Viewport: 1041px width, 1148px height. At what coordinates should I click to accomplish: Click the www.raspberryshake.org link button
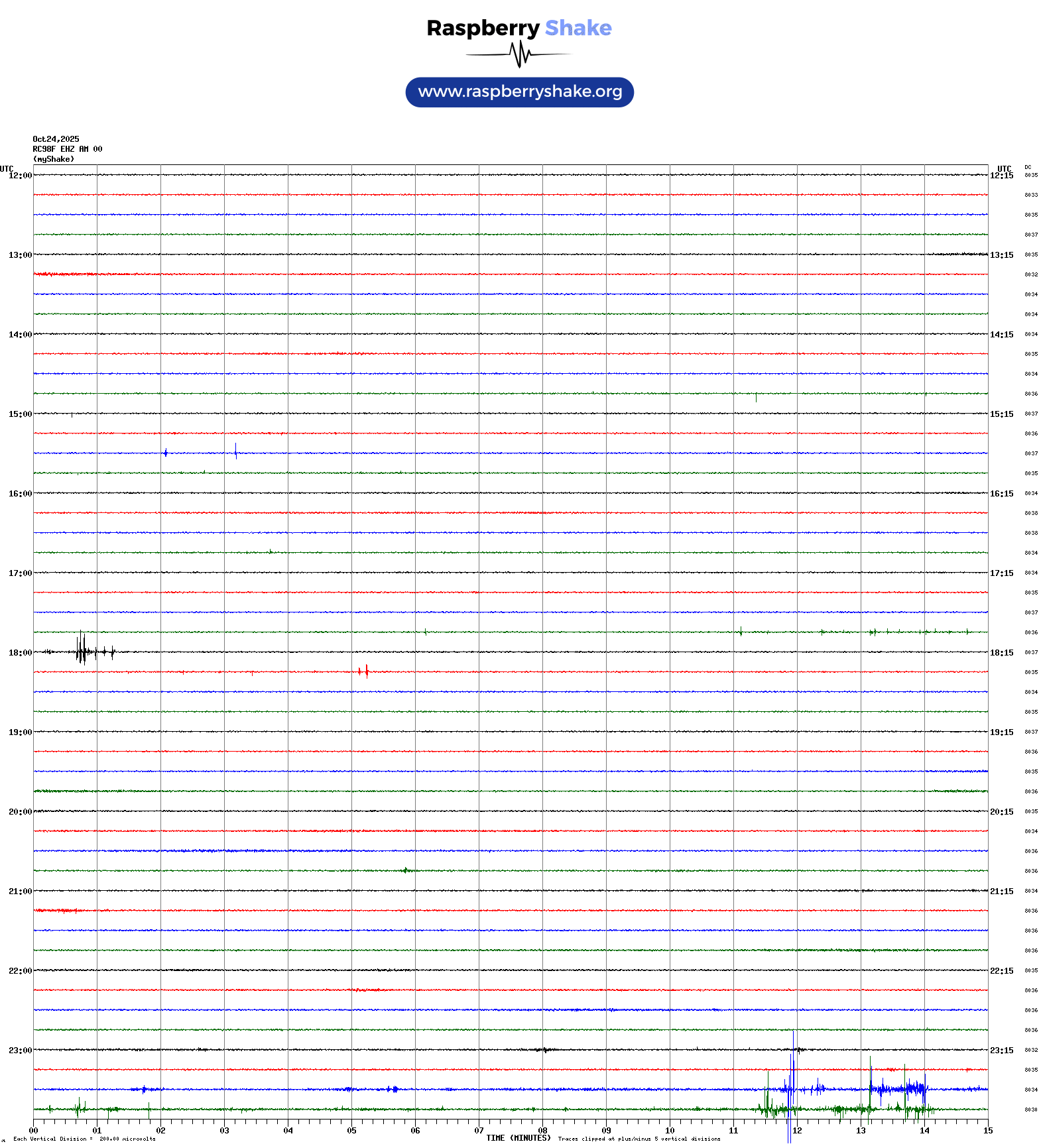pyautogui.click(x=519, y=92)
